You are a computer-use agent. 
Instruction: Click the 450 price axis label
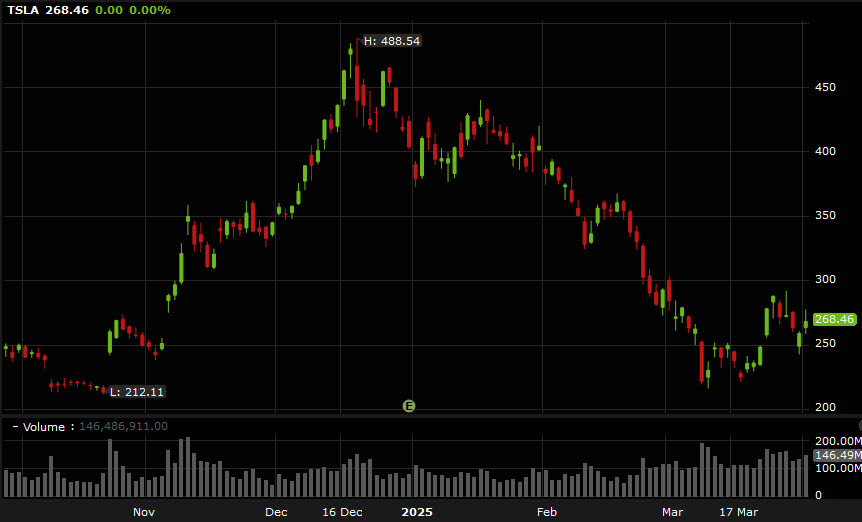click(825, 87)
